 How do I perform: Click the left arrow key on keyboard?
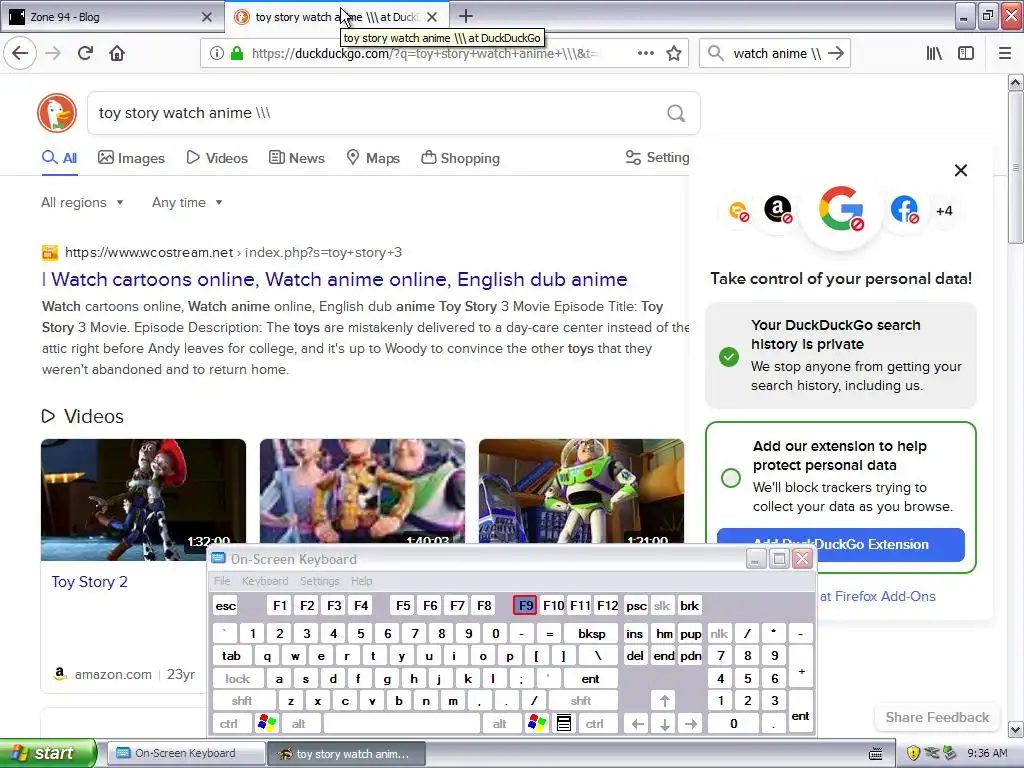tap(637, 724)
